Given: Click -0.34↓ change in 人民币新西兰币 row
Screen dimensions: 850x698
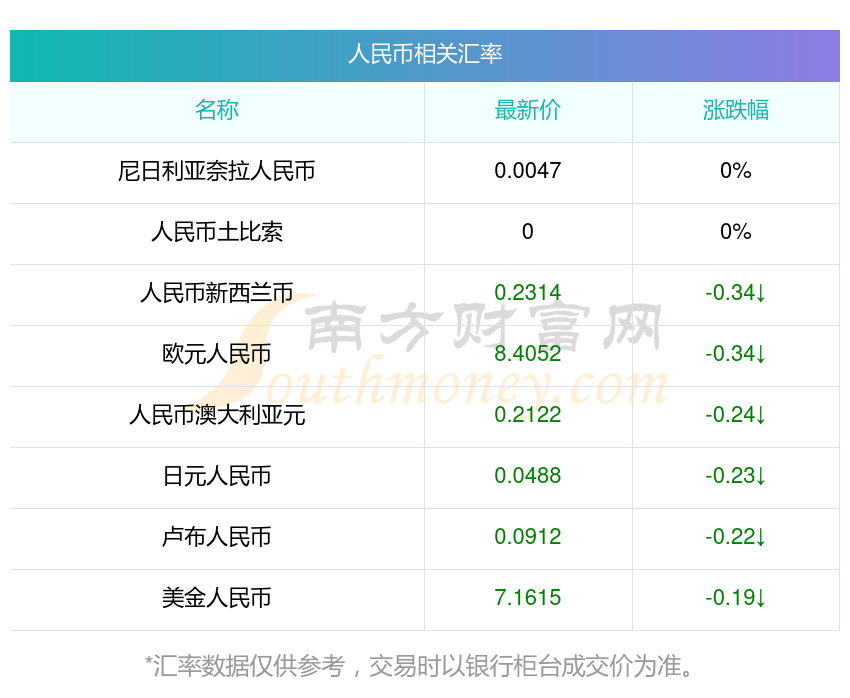Looking at the screenshot, I should coord(736,293).
